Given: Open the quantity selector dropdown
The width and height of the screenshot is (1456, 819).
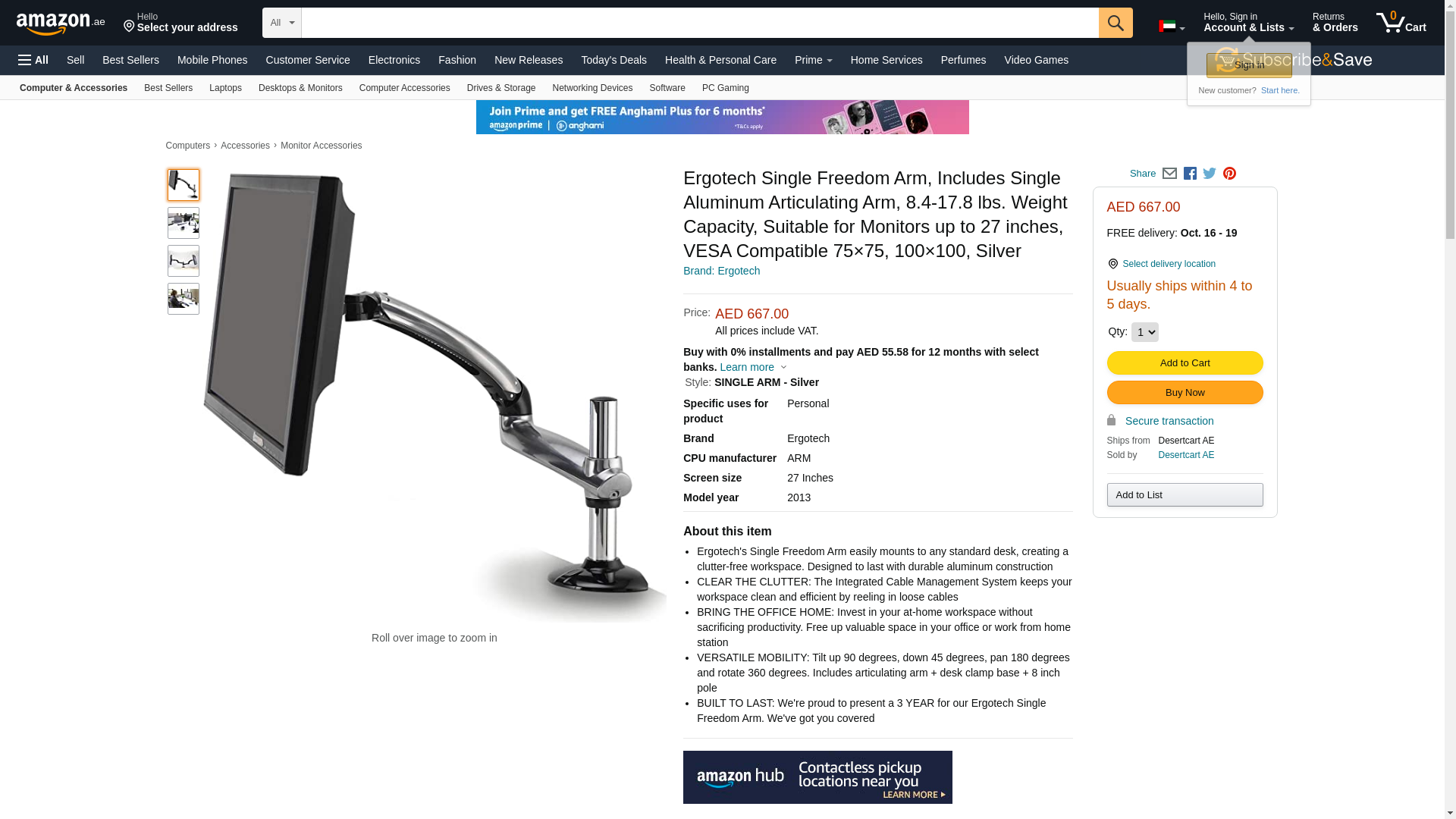Looking at the screenshot, I should 1144,332.
